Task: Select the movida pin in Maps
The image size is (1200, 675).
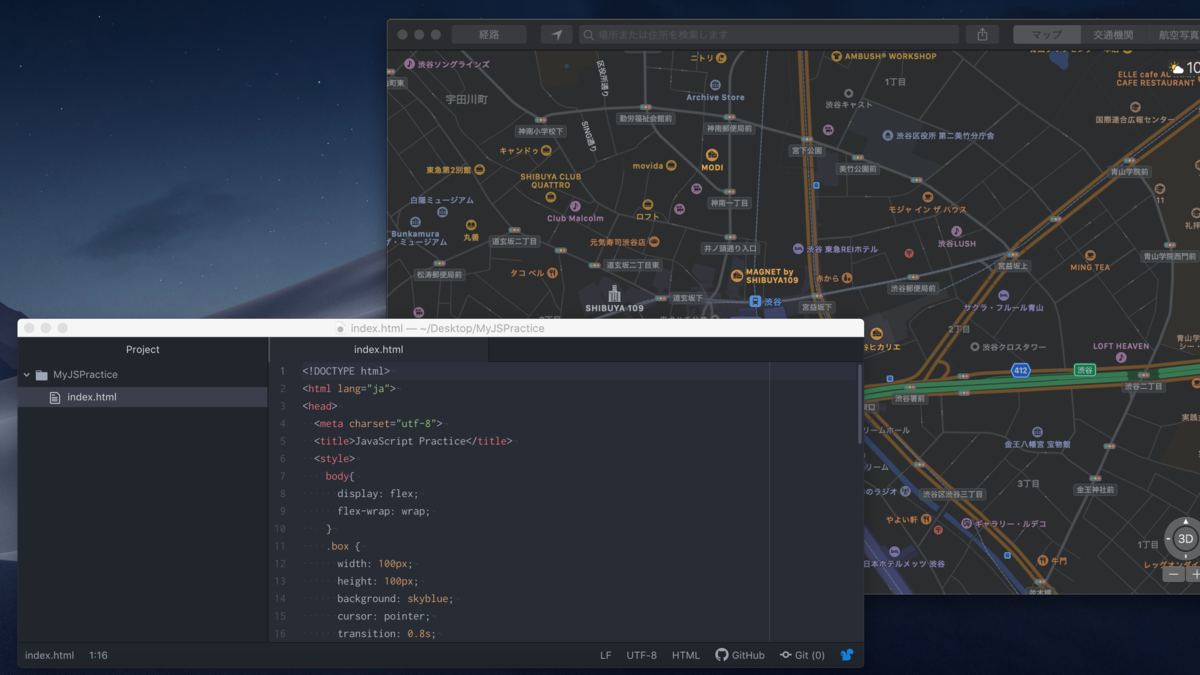Action: pos(671,165)
